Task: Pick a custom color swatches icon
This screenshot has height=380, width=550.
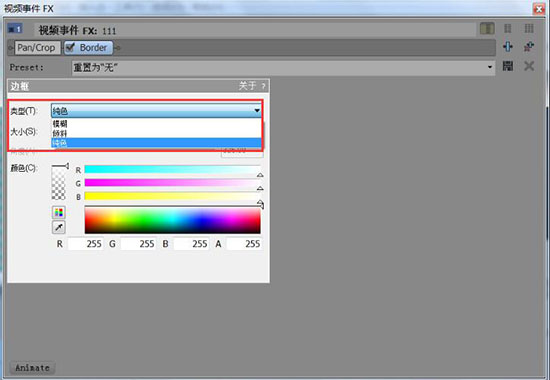Action: point(59,212)
